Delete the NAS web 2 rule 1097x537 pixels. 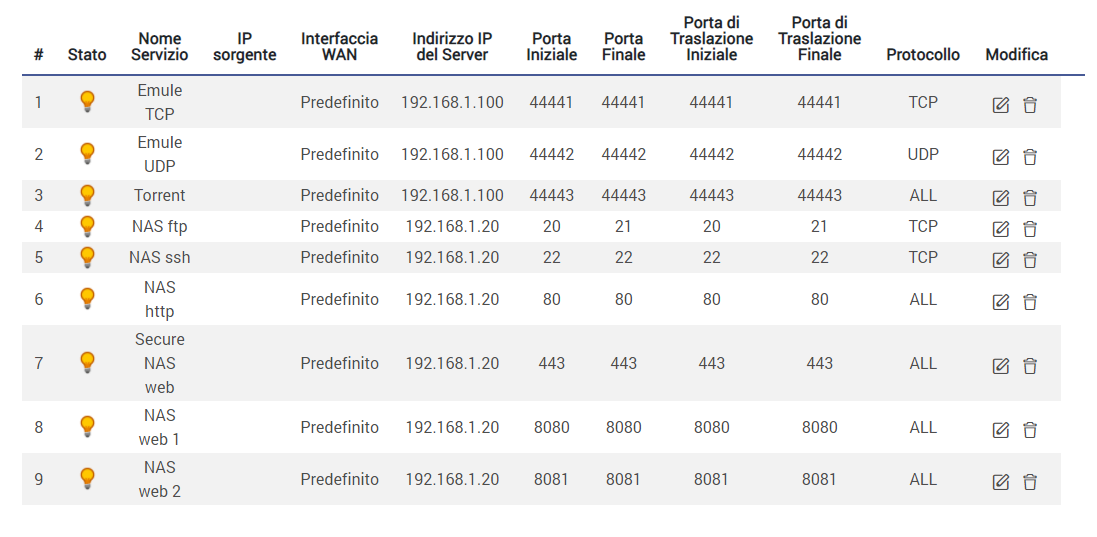[1030, 481]
